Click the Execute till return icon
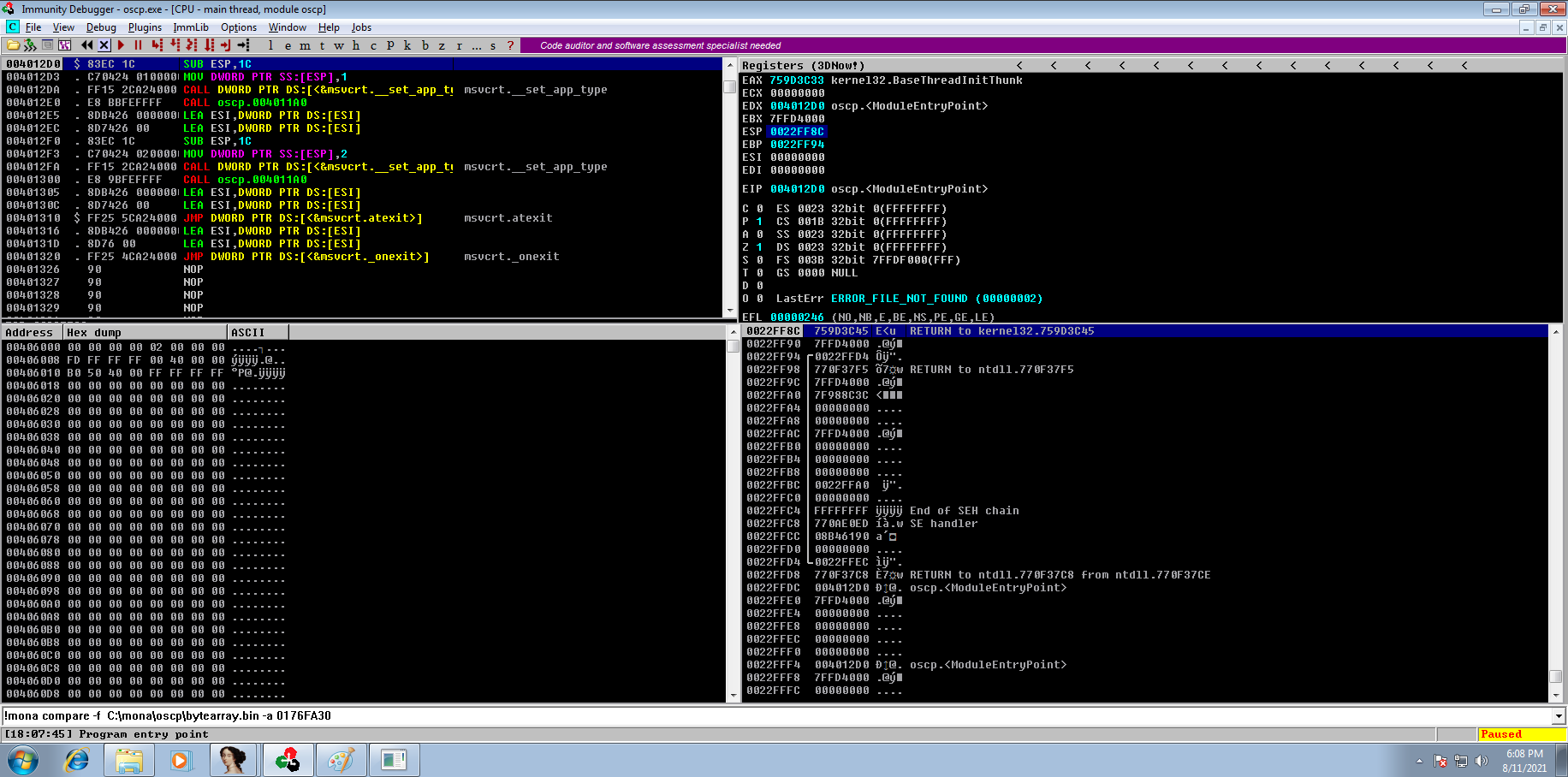The height and width of the screenshot is (777, 1568). (226, 45)
